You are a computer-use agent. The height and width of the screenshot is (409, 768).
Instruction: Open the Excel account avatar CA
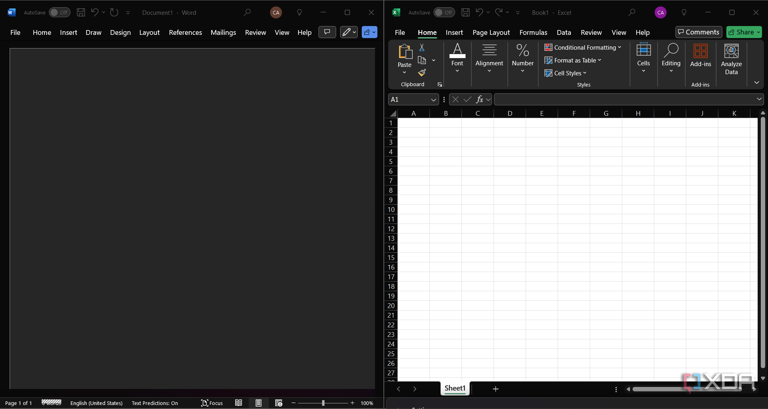660,13
